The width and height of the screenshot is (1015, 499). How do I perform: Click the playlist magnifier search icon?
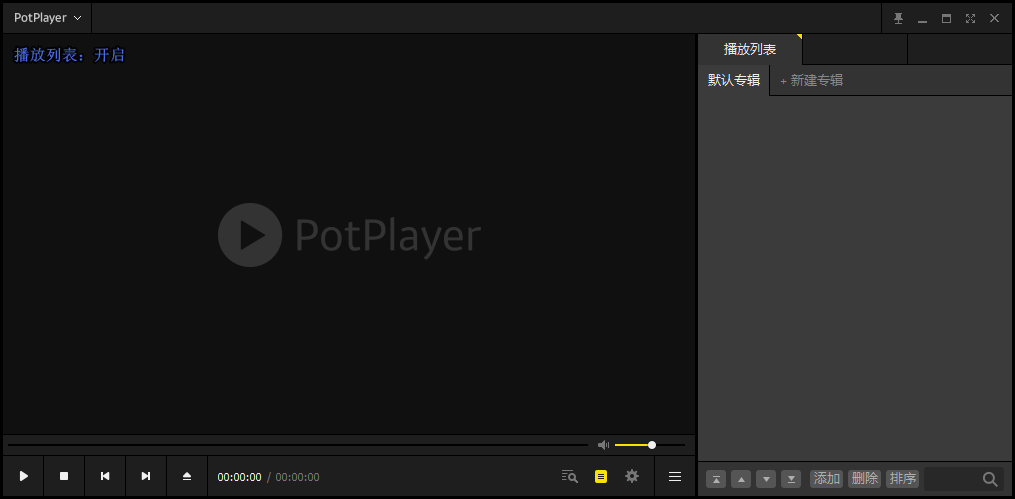click(990, 480)
